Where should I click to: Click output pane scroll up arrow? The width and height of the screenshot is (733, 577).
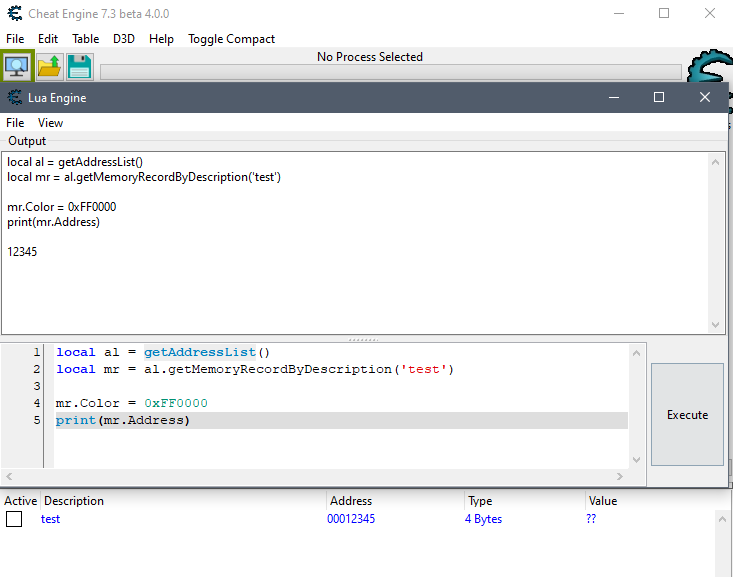tap(715, 162)
